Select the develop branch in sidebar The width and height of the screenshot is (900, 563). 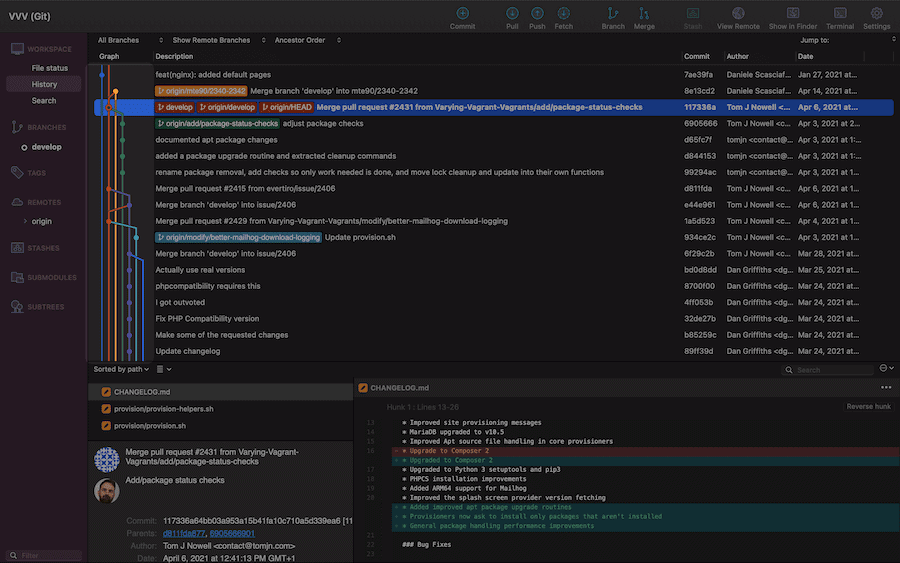pos(46,147)
